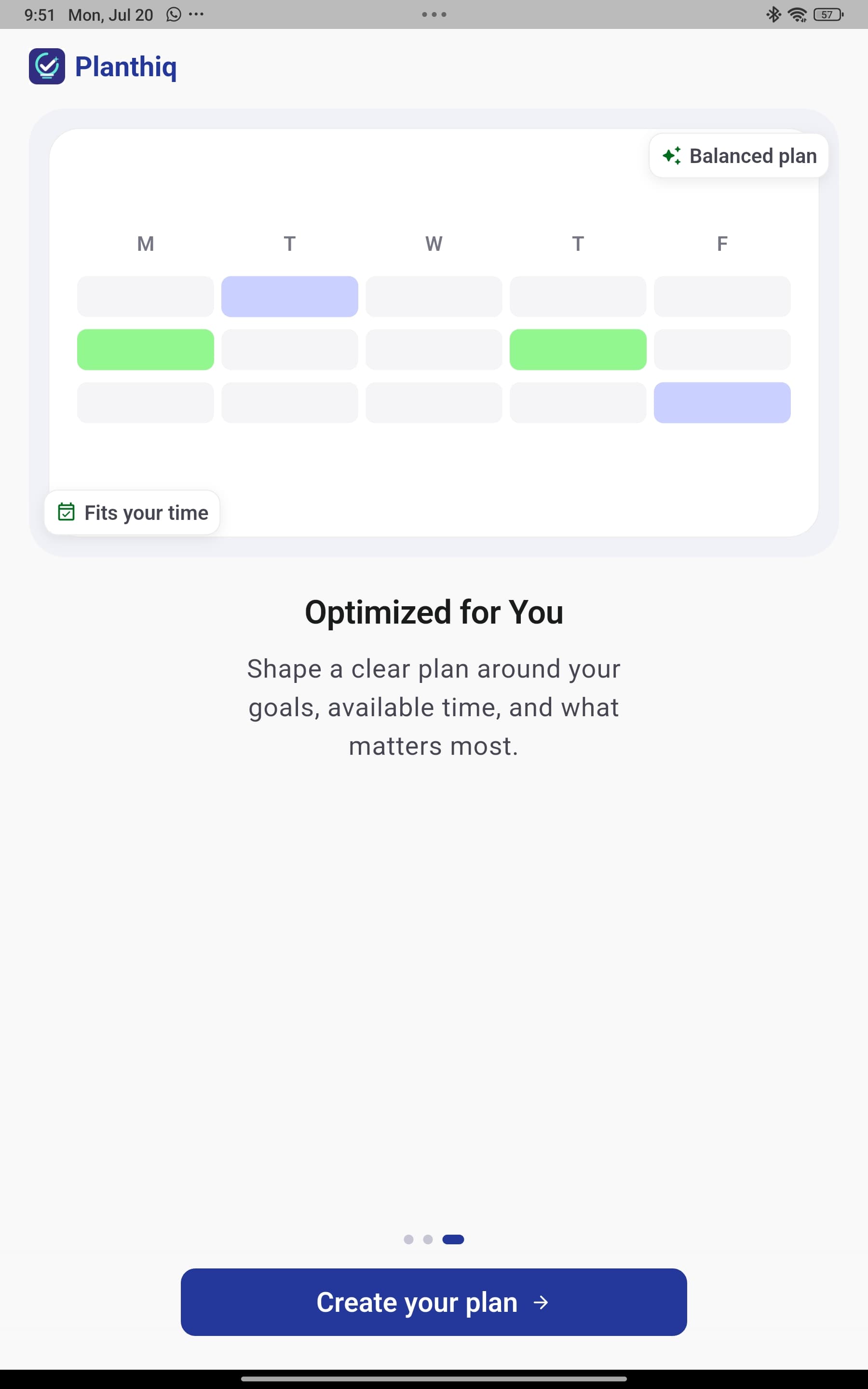This screenshot has width=868, height=1389.
Task: Select the green Monday schedule block
Action: coord(145,350)
